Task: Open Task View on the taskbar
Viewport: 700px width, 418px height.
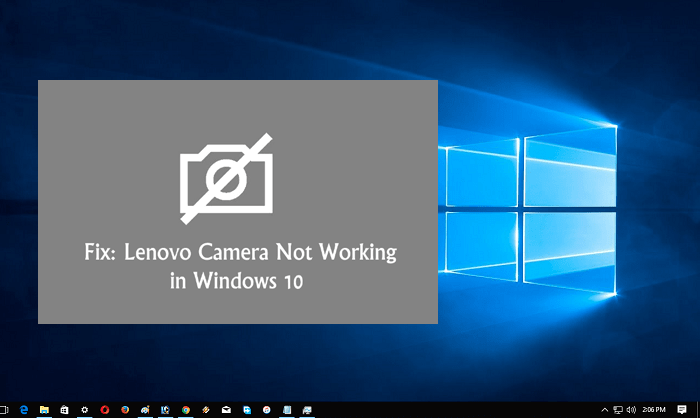Action: [x=4, y=410]
